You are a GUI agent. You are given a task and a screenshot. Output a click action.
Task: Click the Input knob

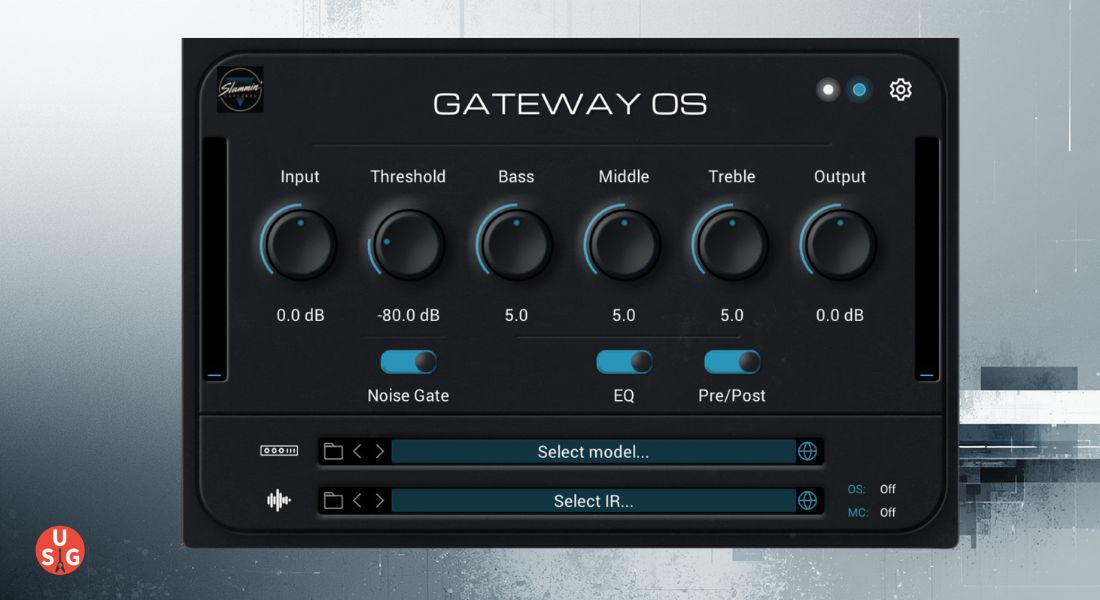click(300, 244)
